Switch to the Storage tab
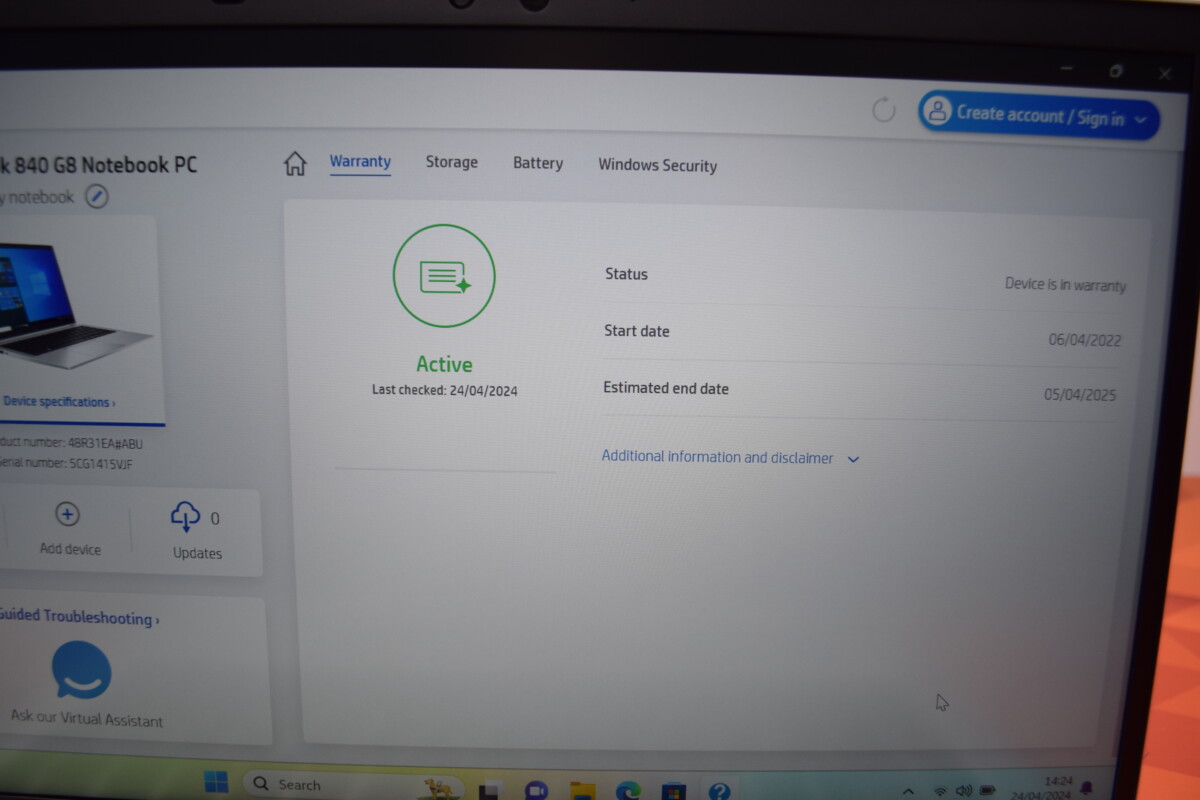 tap(452, 162)
